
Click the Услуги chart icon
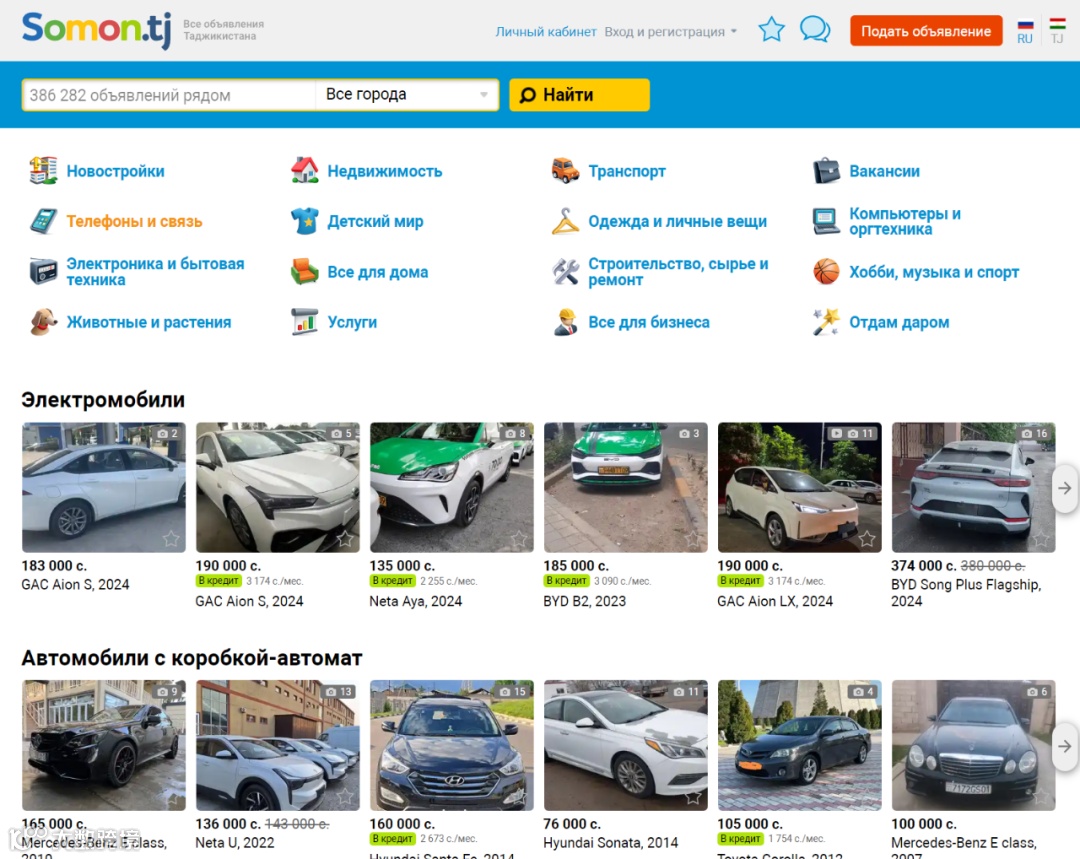click(304, 322)
